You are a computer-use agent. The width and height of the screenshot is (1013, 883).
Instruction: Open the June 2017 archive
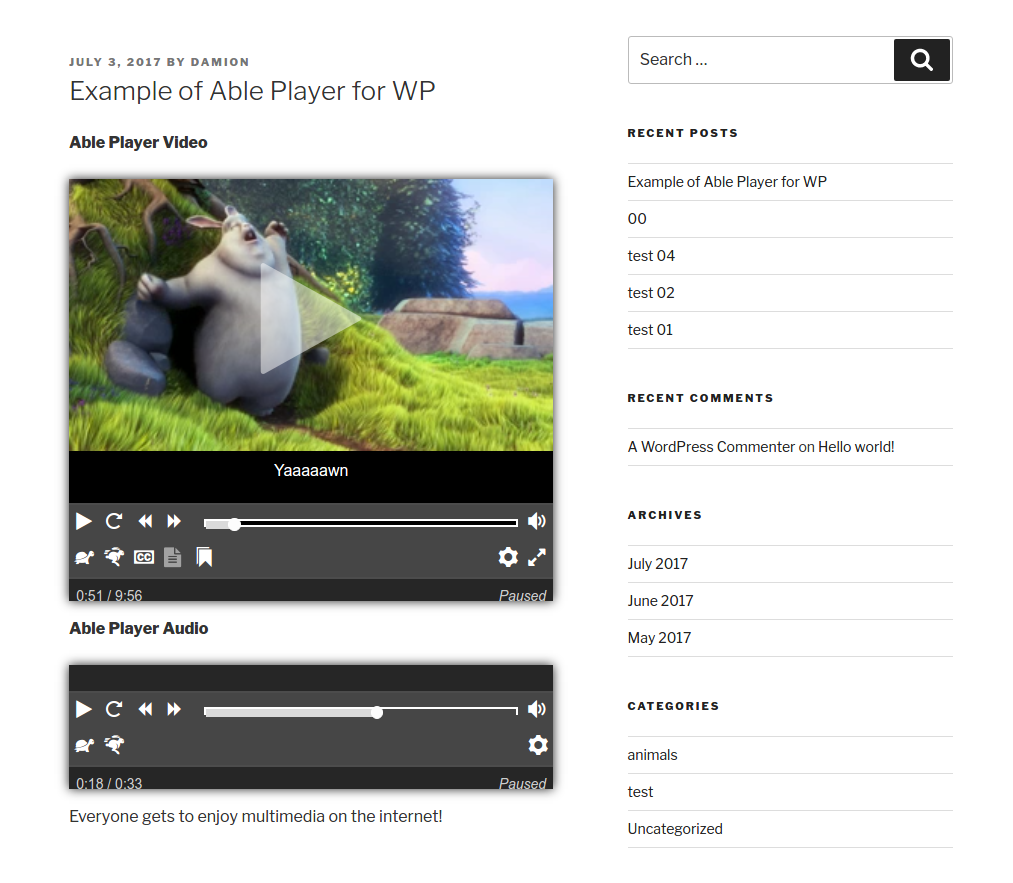point(660,601)
